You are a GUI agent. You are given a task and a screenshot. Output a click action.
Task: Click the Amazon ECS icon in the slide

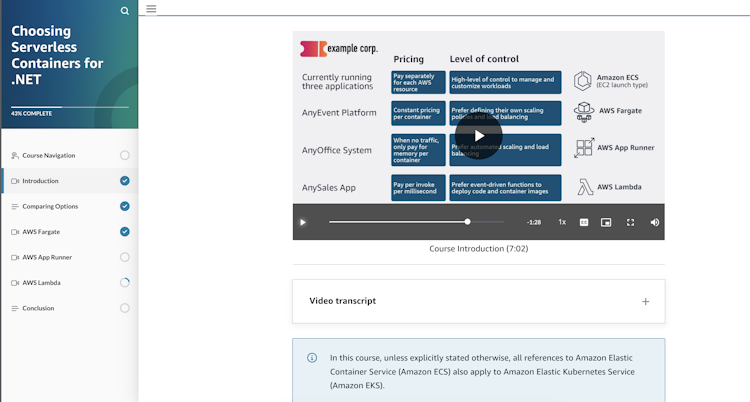pyautogui.click(x=583, y=81)
